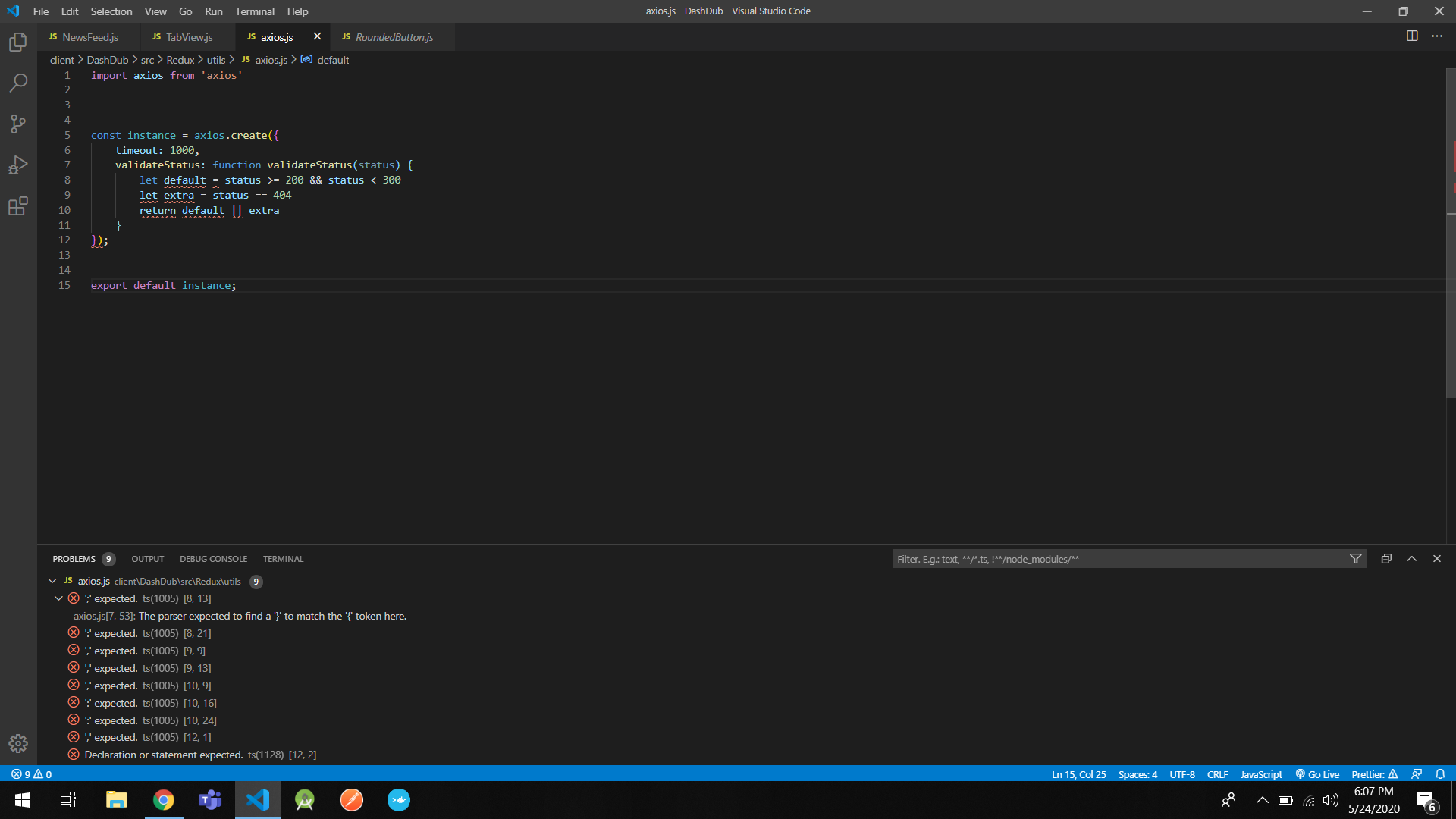Screen dimensions: 1456x819
Task: Collapse the axios.js problems group
Action: pyautogui.click(x=52, y=581)
